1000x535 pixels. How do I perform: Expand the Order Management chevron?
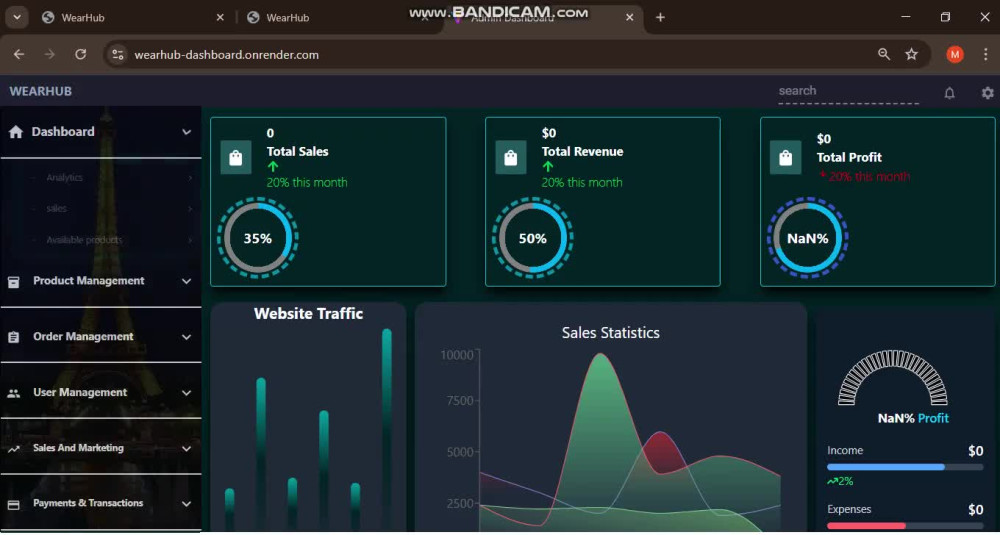pos(186,337)
